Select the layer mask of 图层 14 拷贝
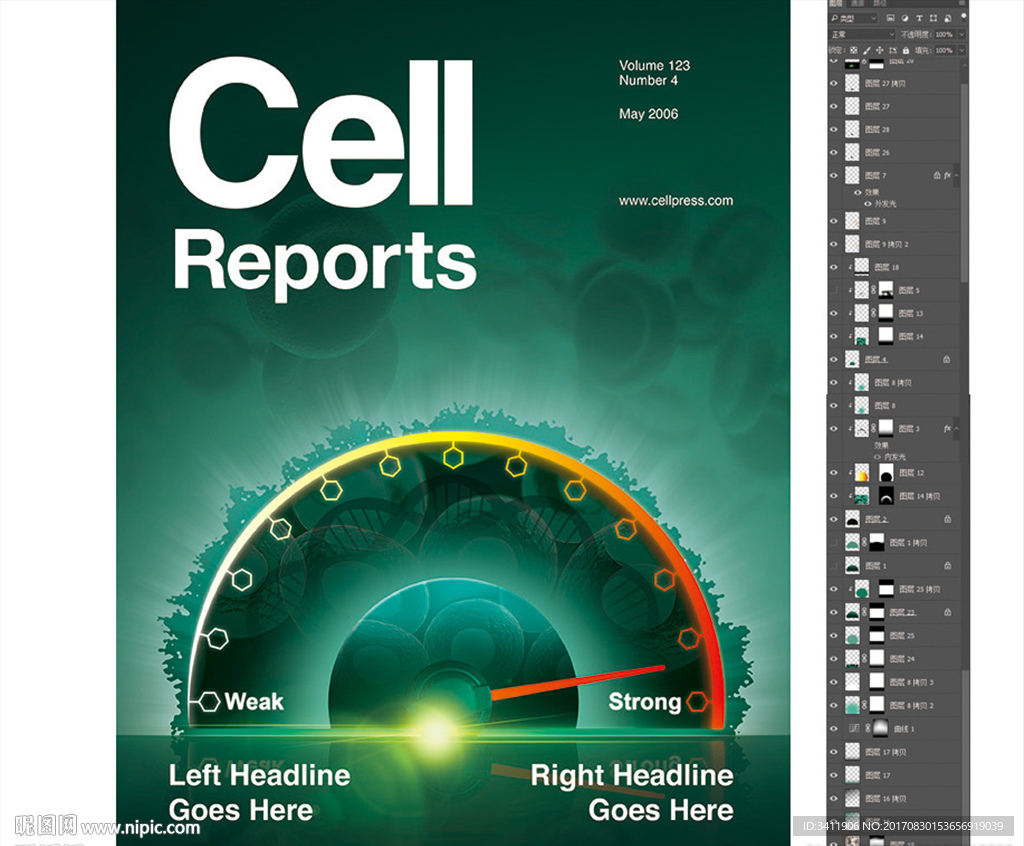 click(886, 496)
